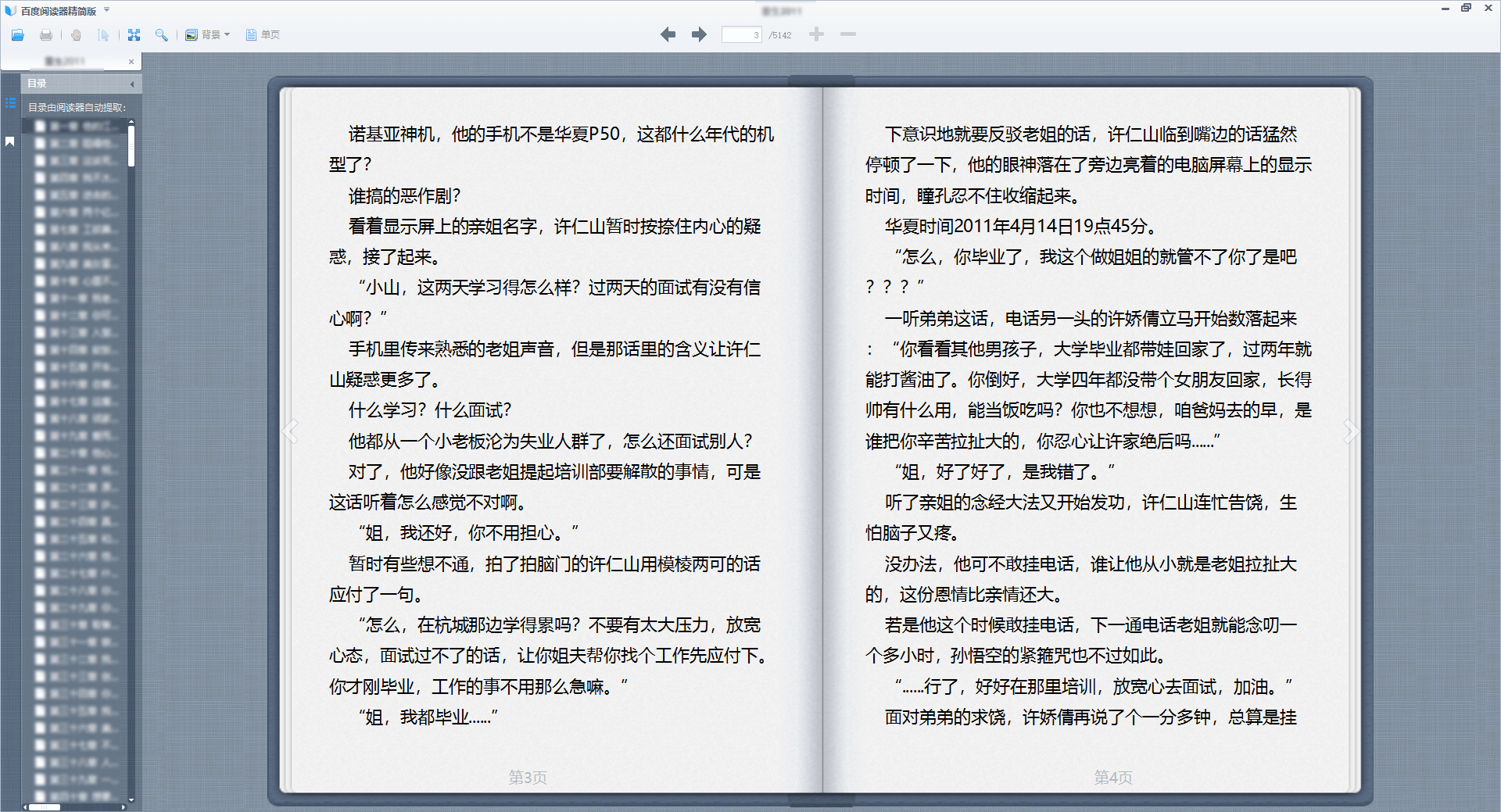1501x812 pixels.
Task: Click the 第4页 page footer
Action: (x=1113, y=777)
